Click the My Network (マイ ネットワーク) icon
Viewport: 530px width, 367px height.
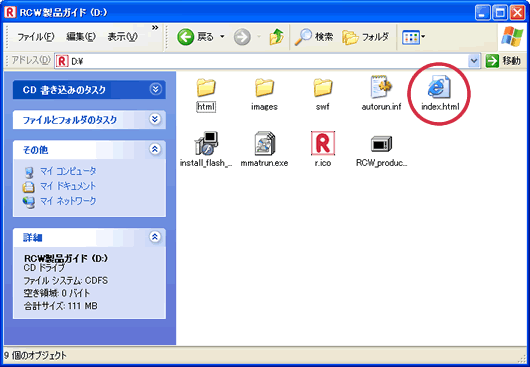29,202
